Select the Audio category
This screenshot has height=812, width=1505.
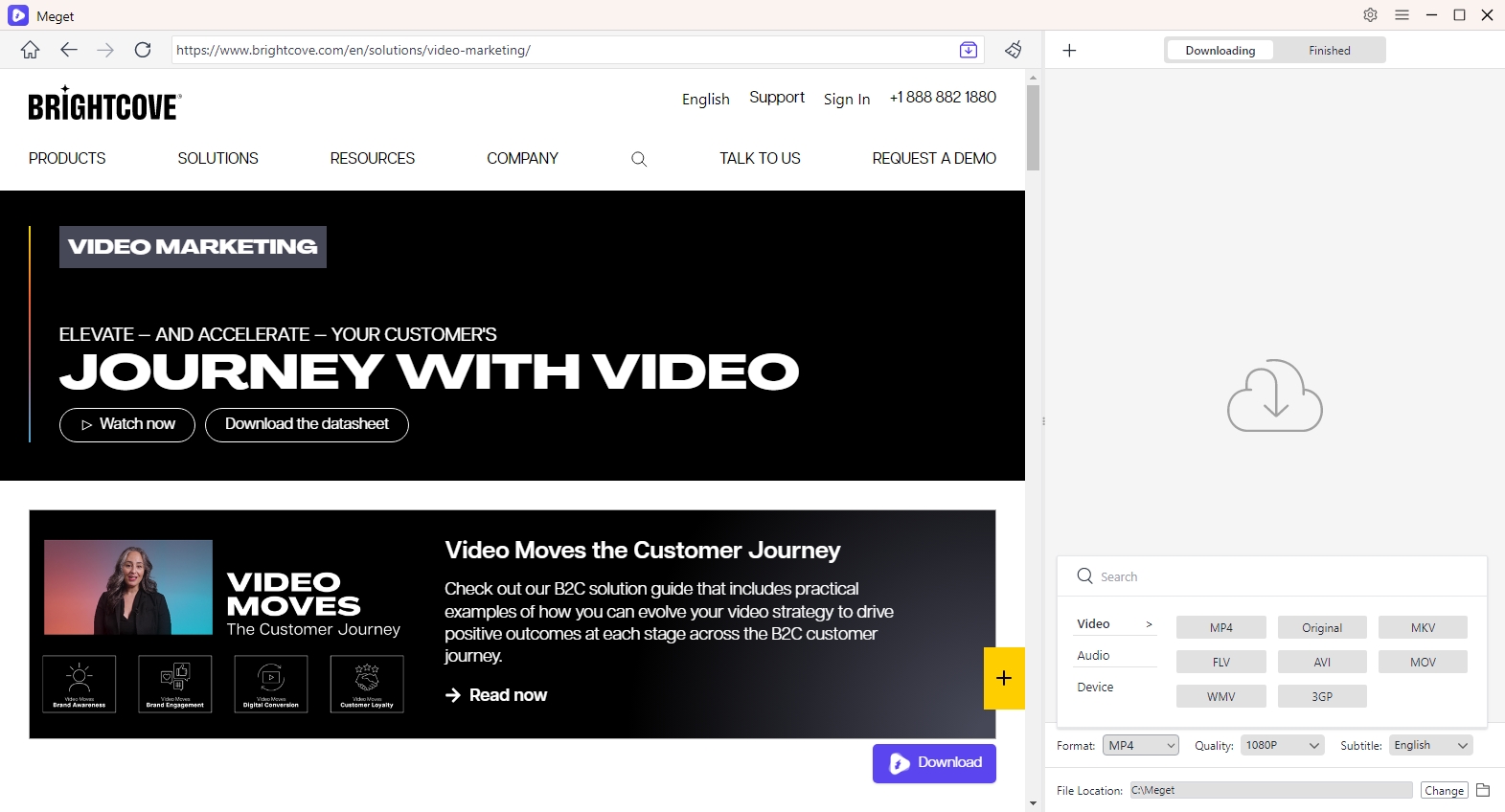[1093, 655]
